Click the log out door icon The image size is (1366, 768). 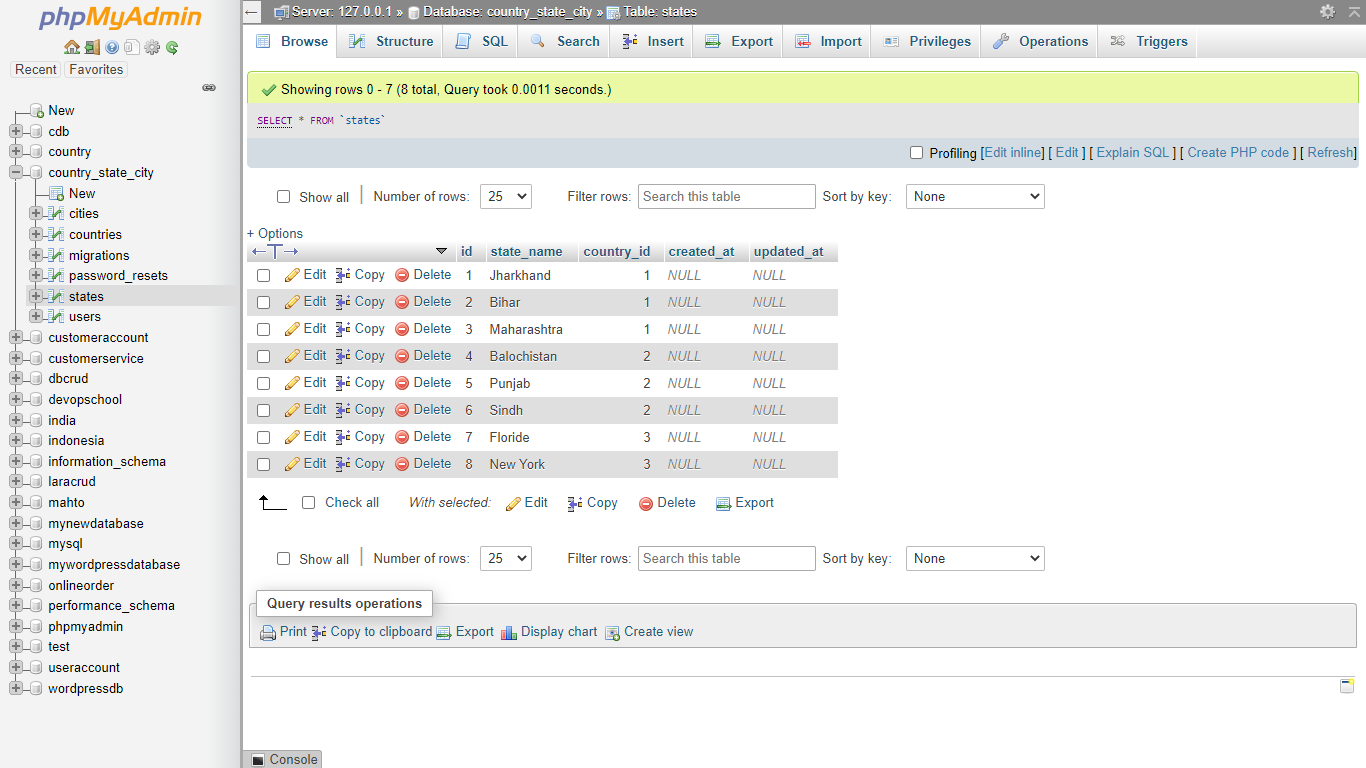(92, 47)
